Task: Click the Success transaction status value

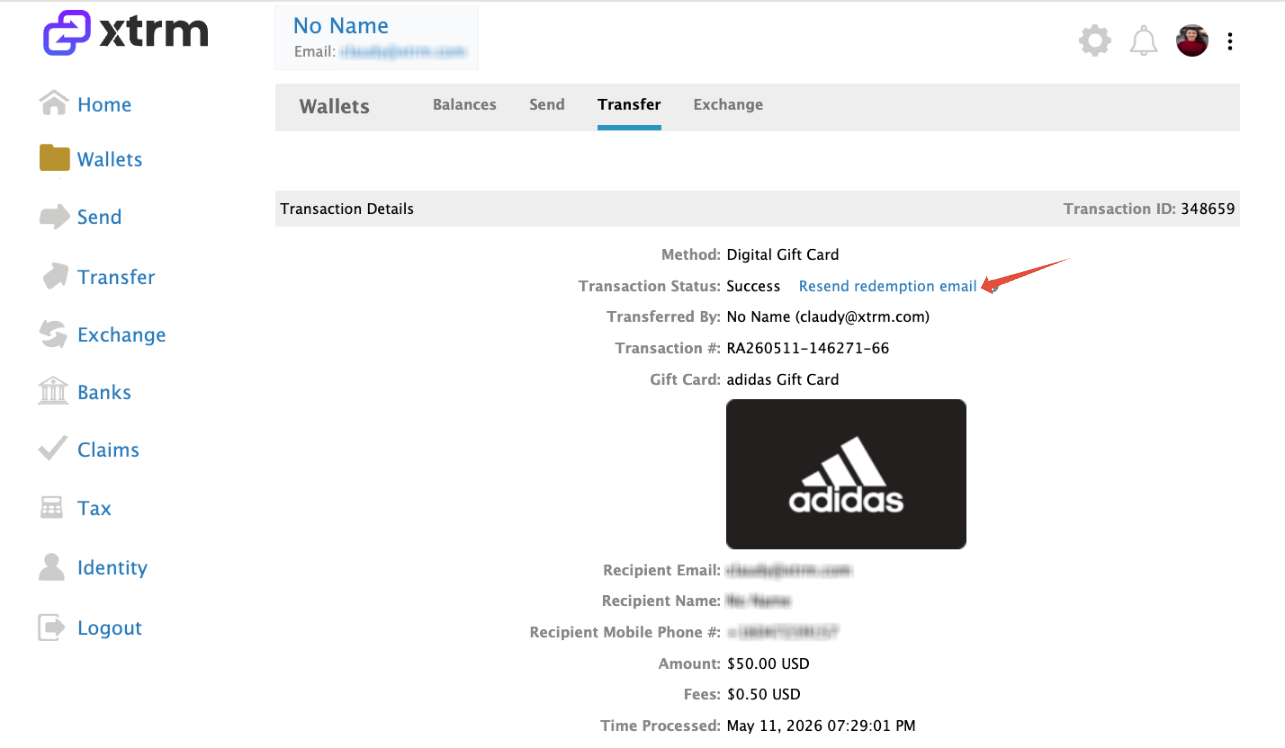Action: (753, 286)
